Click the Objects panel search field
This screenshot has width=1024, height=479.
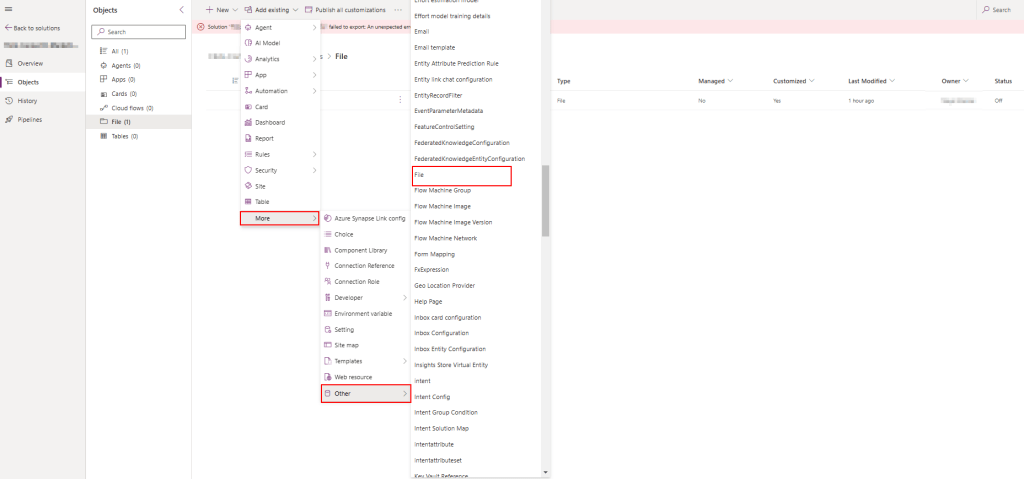pos(138,32)
